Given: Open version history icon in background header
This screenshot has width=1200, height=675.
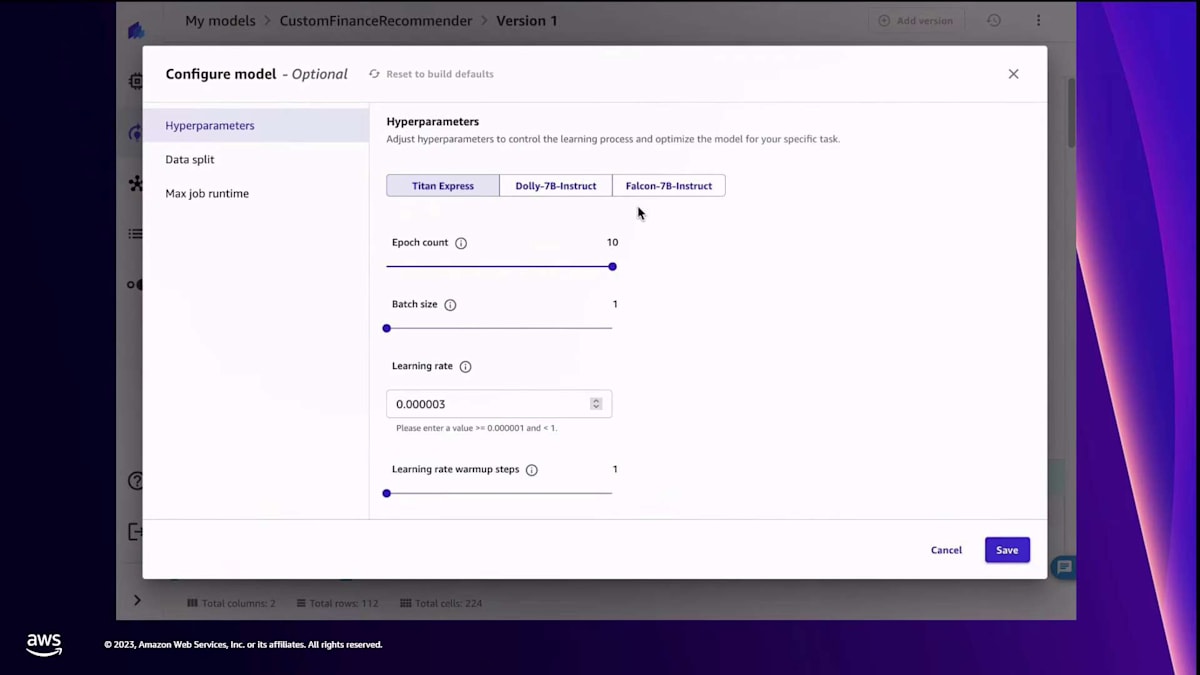Looking at the screenshot, I should point(994,21).
